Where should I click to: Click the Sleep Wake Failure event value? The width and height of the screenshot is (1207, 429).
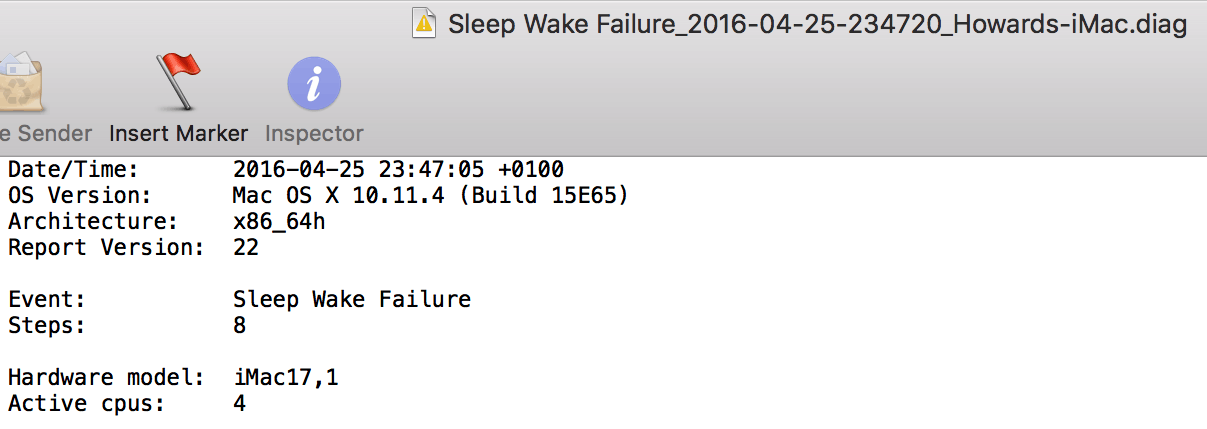coord(352,299)
